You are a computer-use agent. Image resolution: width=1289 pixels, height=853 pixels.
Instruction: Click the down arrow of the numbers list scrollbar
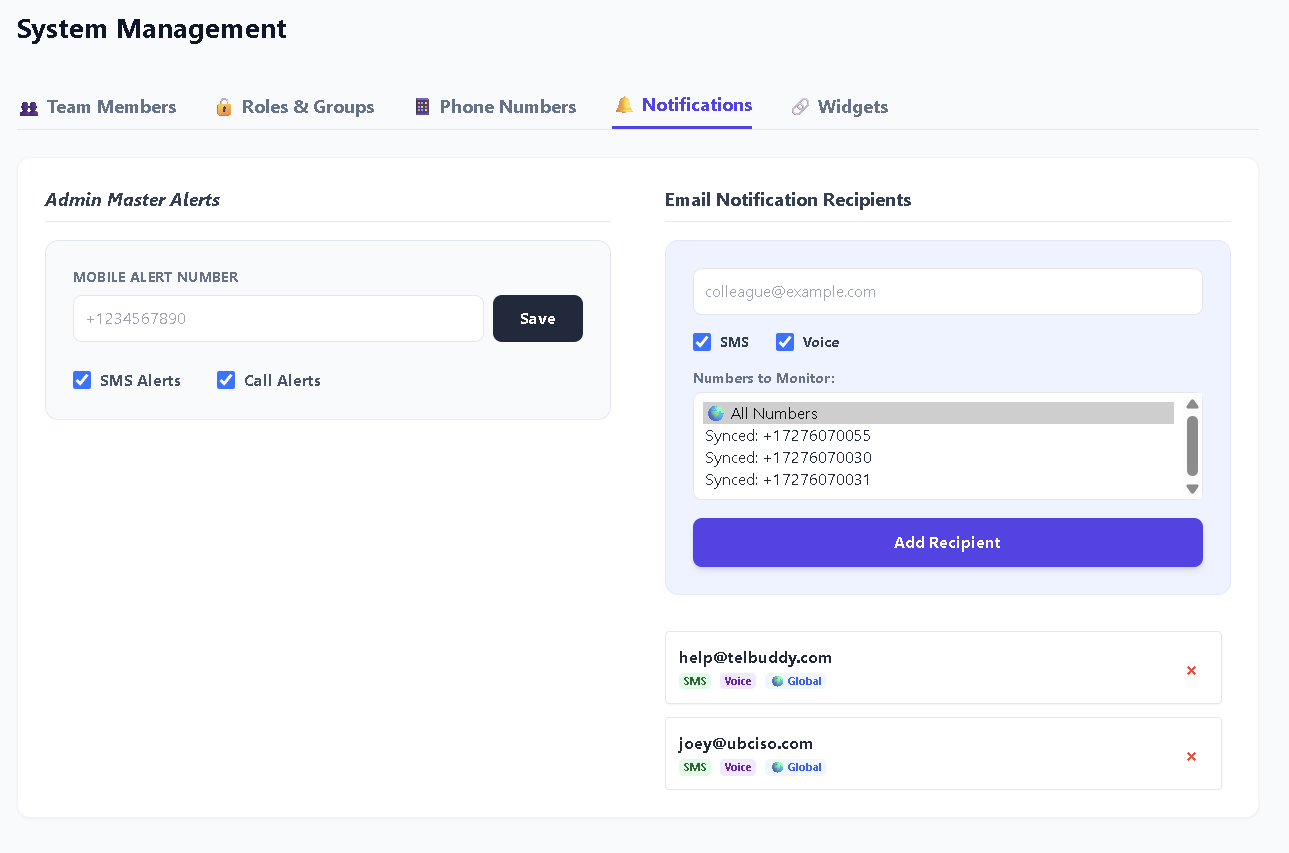click(x=1192, y=489)
